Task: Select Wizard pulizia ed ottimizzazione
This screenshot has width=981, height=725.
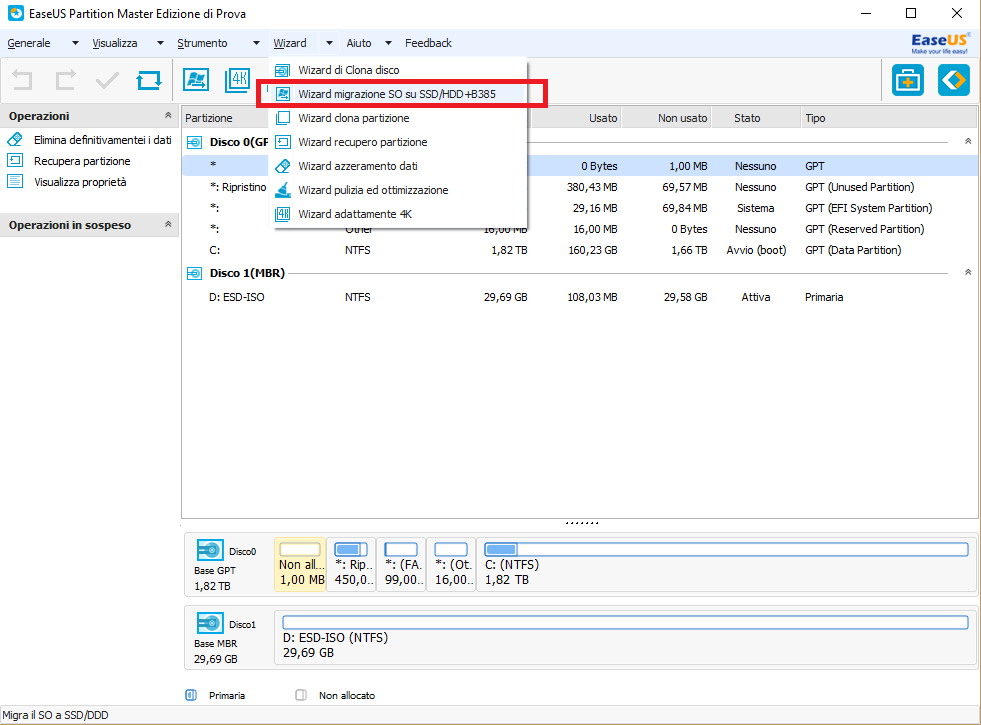Action: tap(372, 190)
